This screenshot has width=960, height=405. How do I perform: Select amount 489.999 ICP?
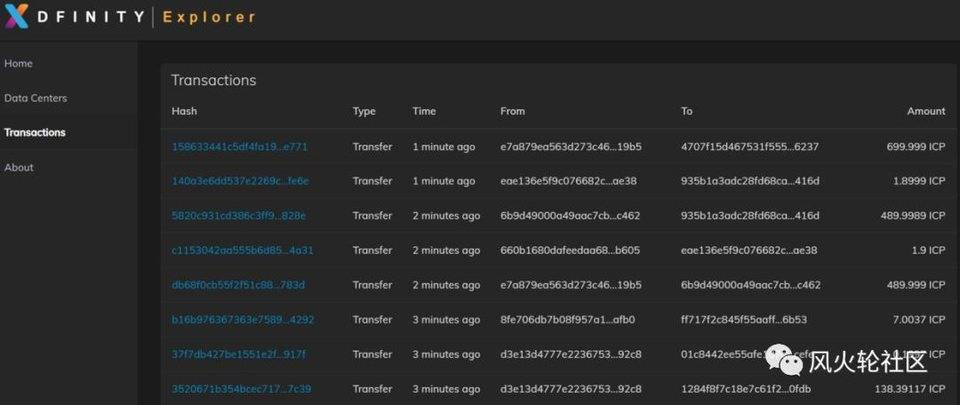tap(916, 285)
